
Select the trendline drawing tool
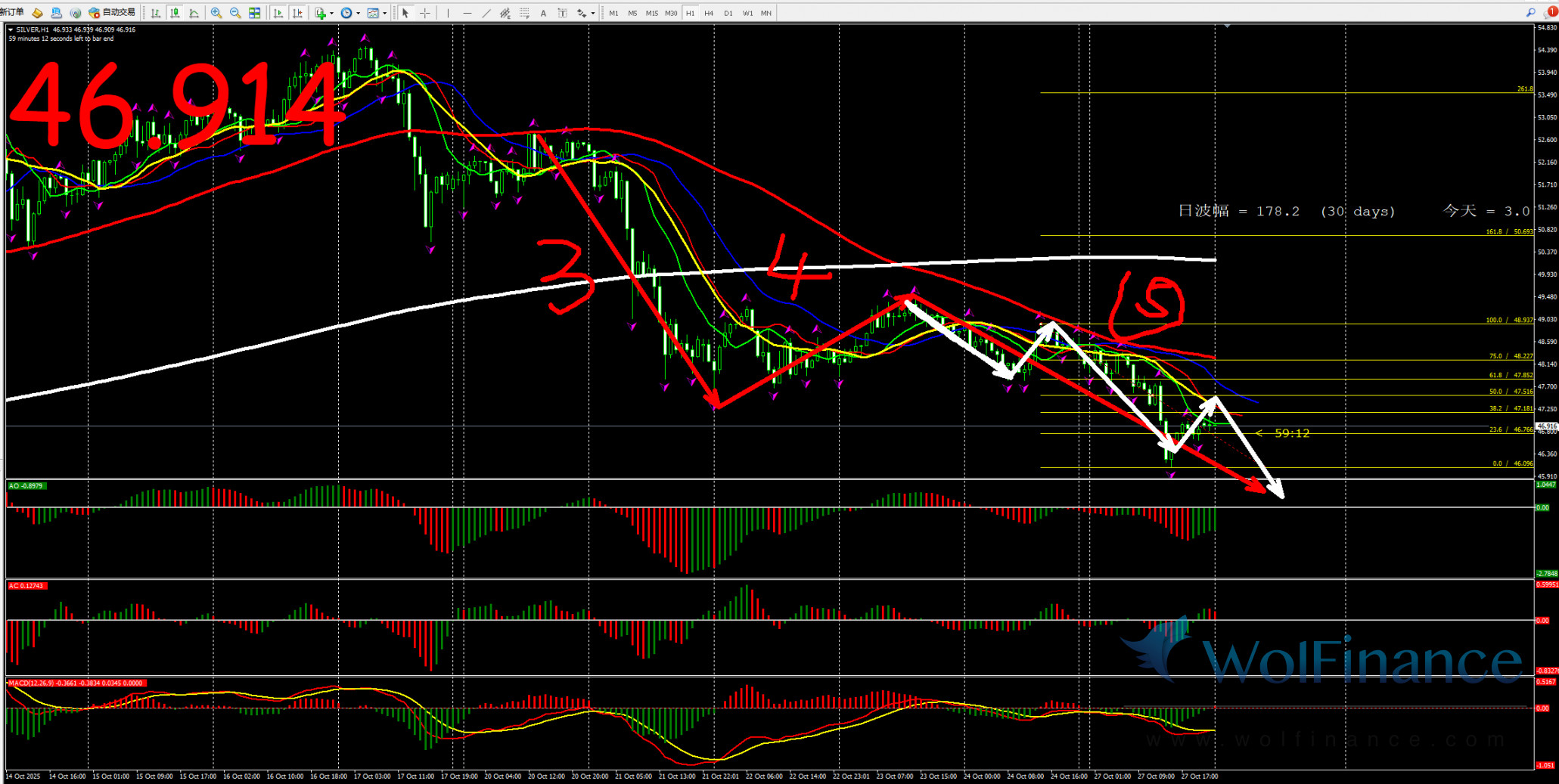[486, 13]
